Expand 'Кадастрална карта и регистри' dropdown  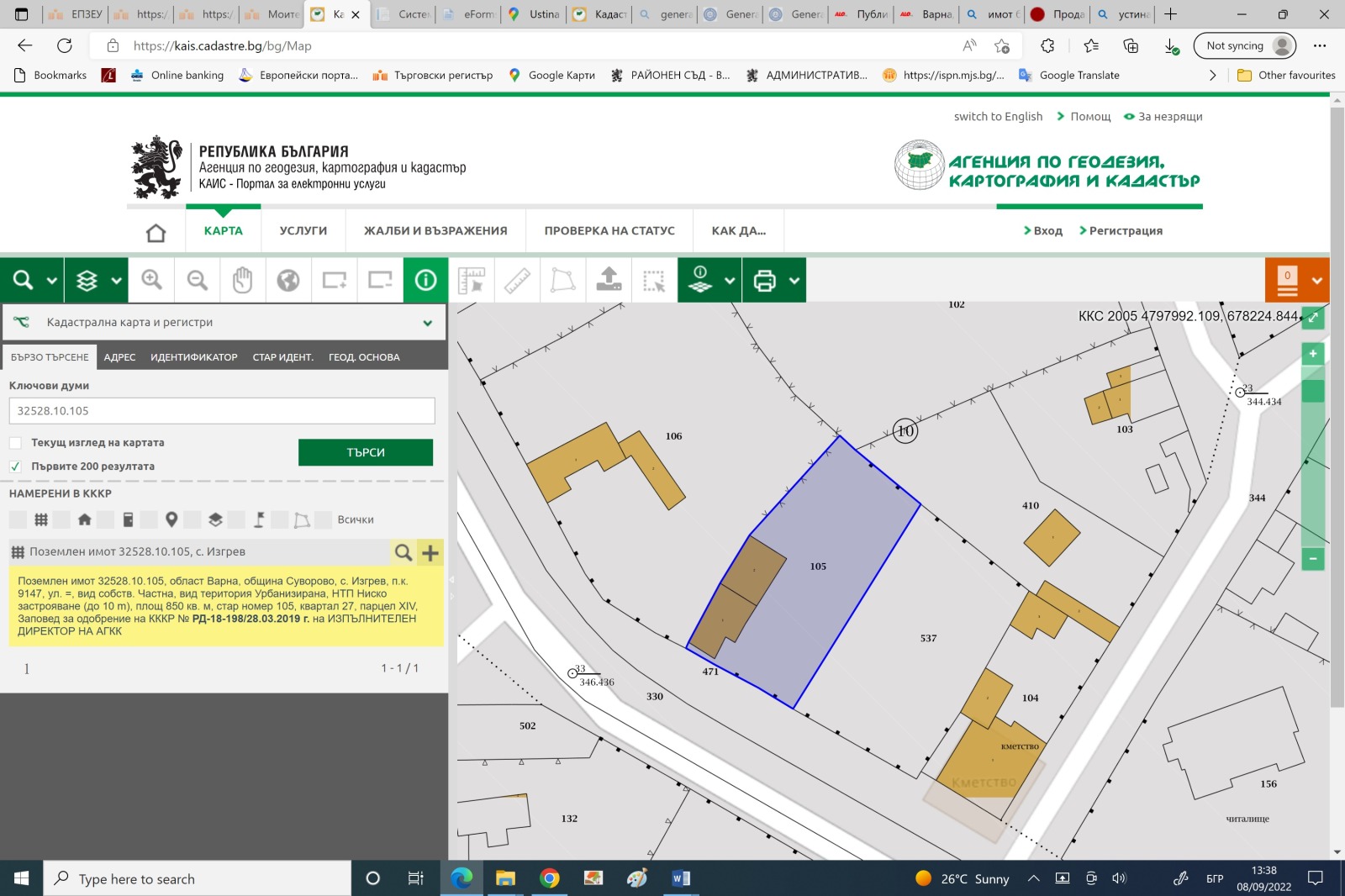pyautogui.click(x=427, y=323)
